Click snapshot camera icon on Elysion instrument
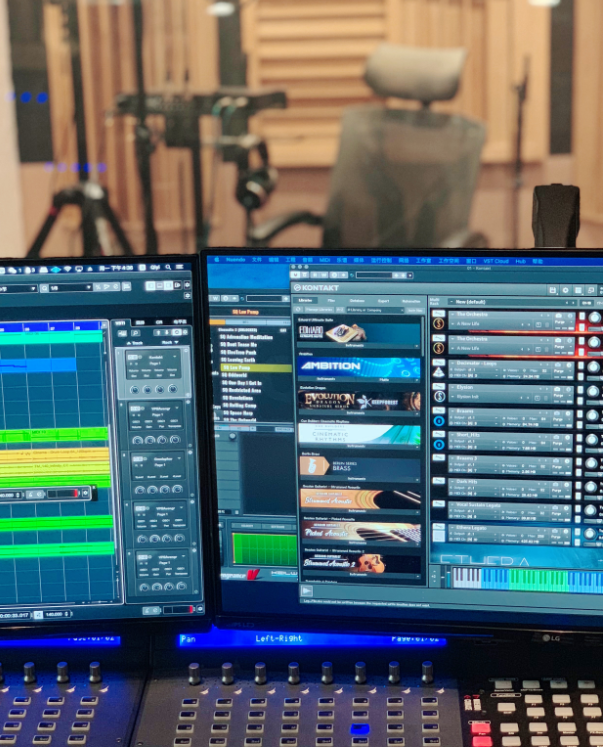Image resolution: width=603 pixels, height=747 pixels. click(x=557, y=389)
